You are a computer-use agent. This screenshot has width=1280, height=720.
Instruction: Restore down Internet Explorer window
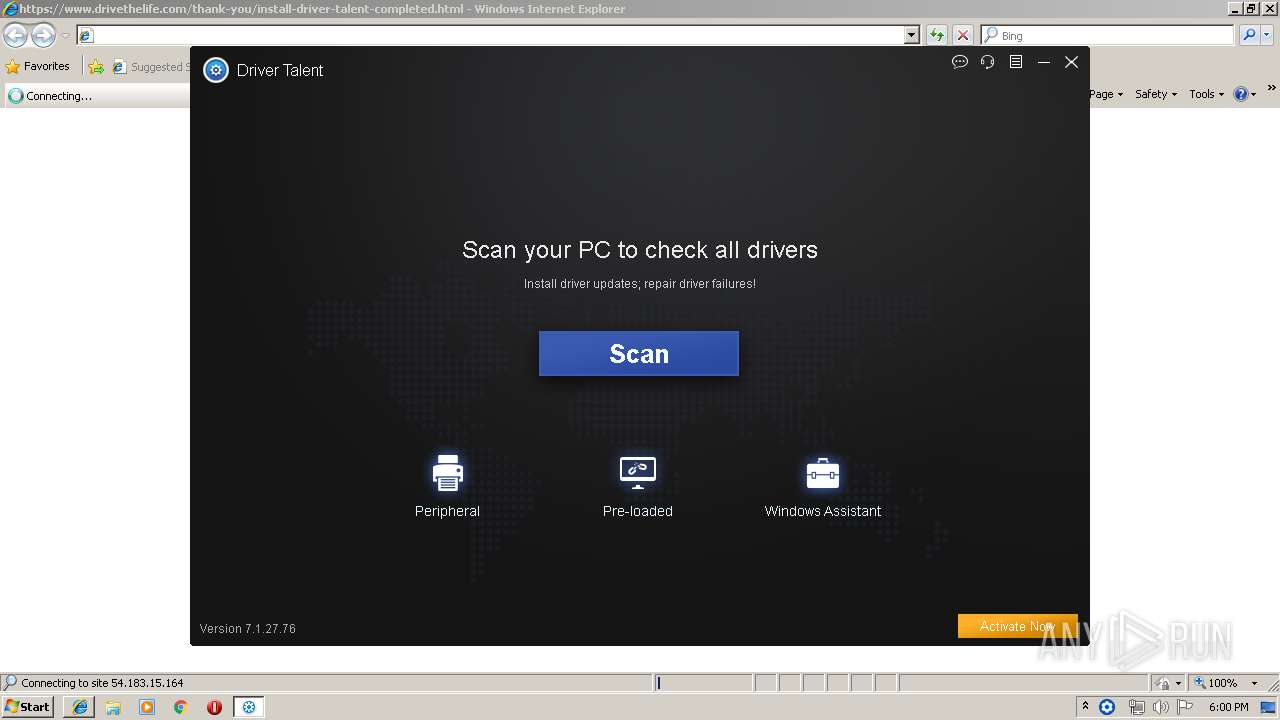[x=1252, y=9]
